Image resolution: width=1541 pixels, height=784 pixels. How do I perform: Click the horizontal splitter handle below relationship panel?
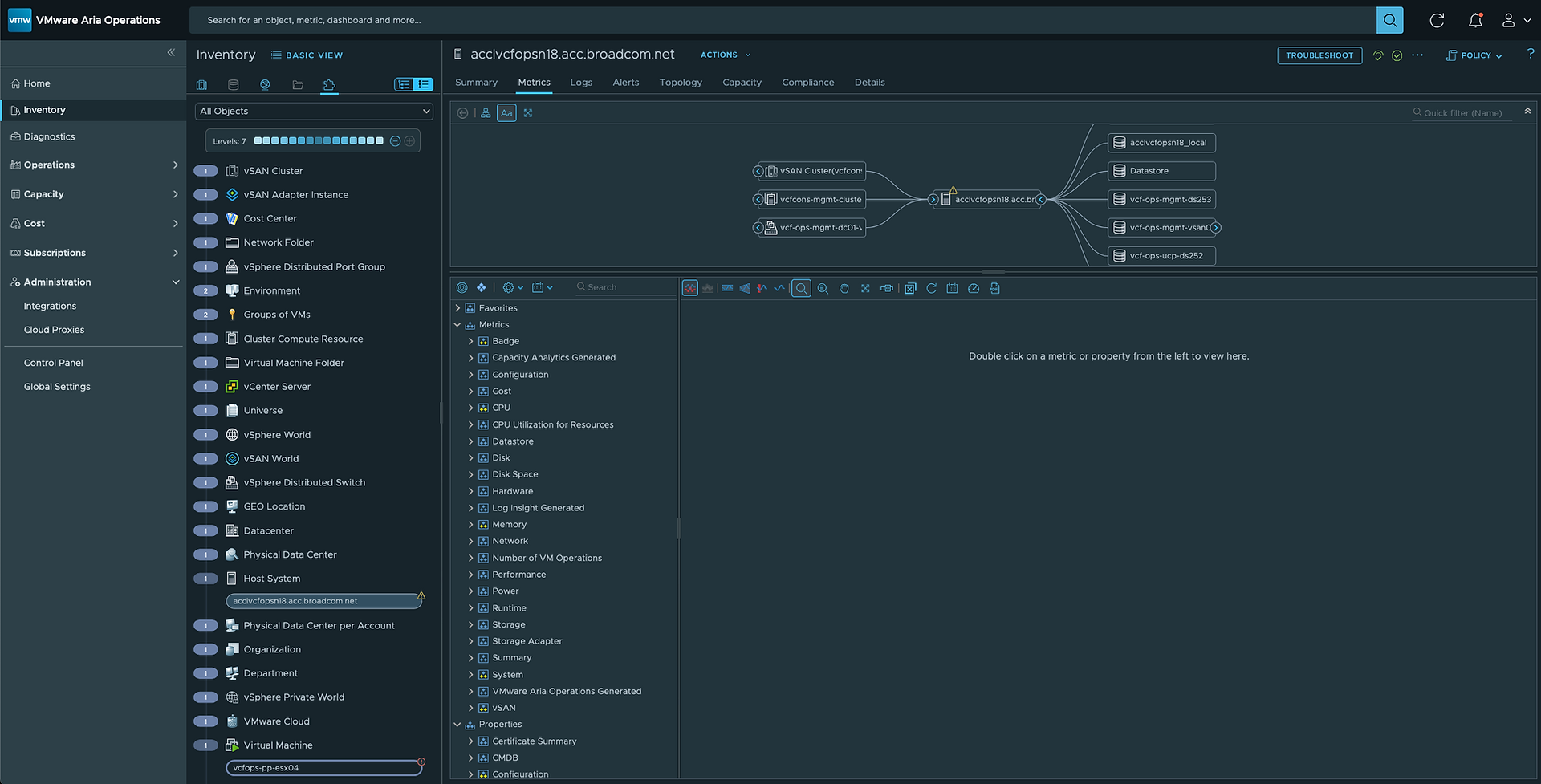[994, 272]
